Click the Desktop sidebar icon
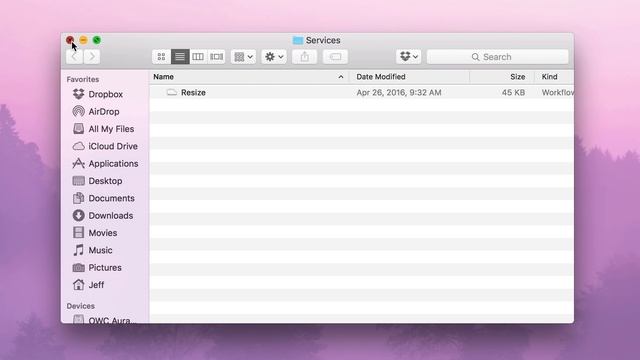Viewport: 640px width, 360px height. pos(78,181)
